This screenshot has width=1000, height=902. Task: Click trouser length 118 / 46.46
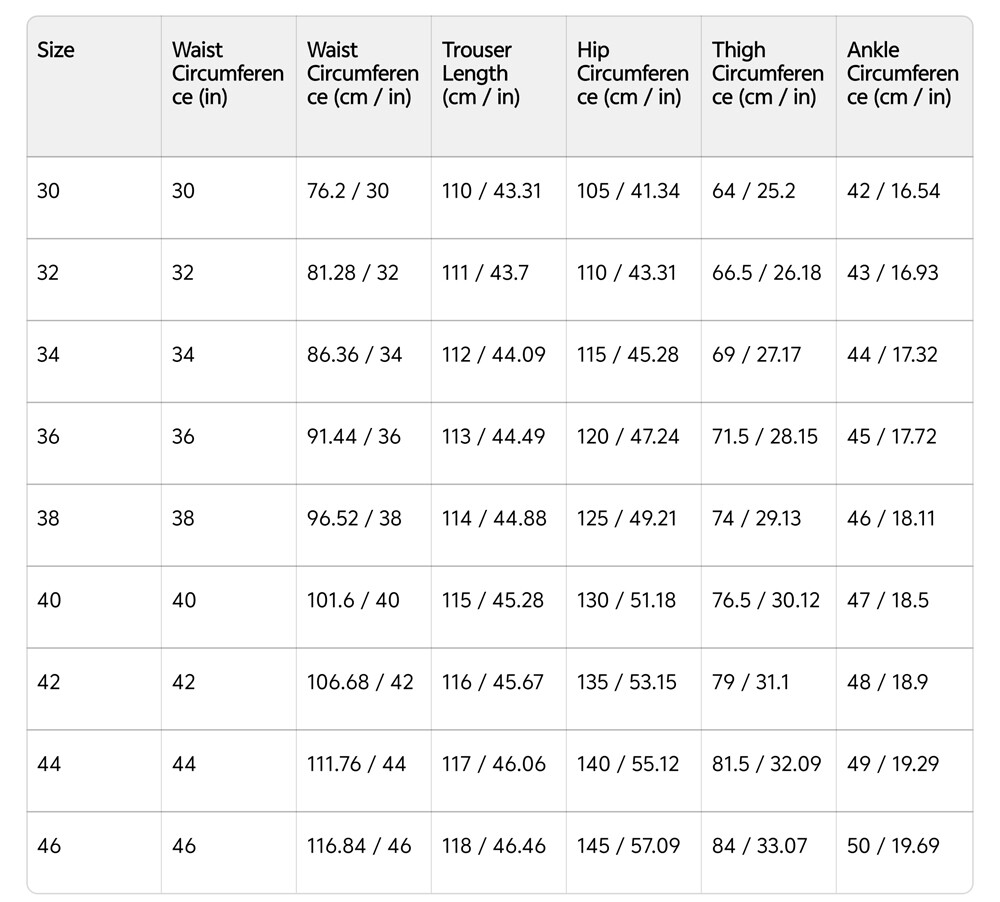click(x=494, y=846)
